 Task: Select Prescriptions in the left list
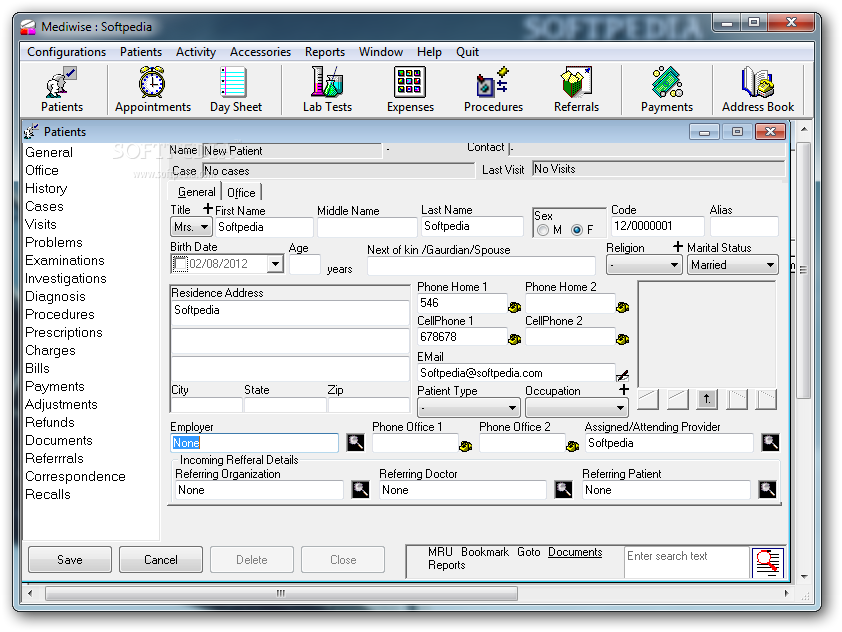click(x=63, y=332)
